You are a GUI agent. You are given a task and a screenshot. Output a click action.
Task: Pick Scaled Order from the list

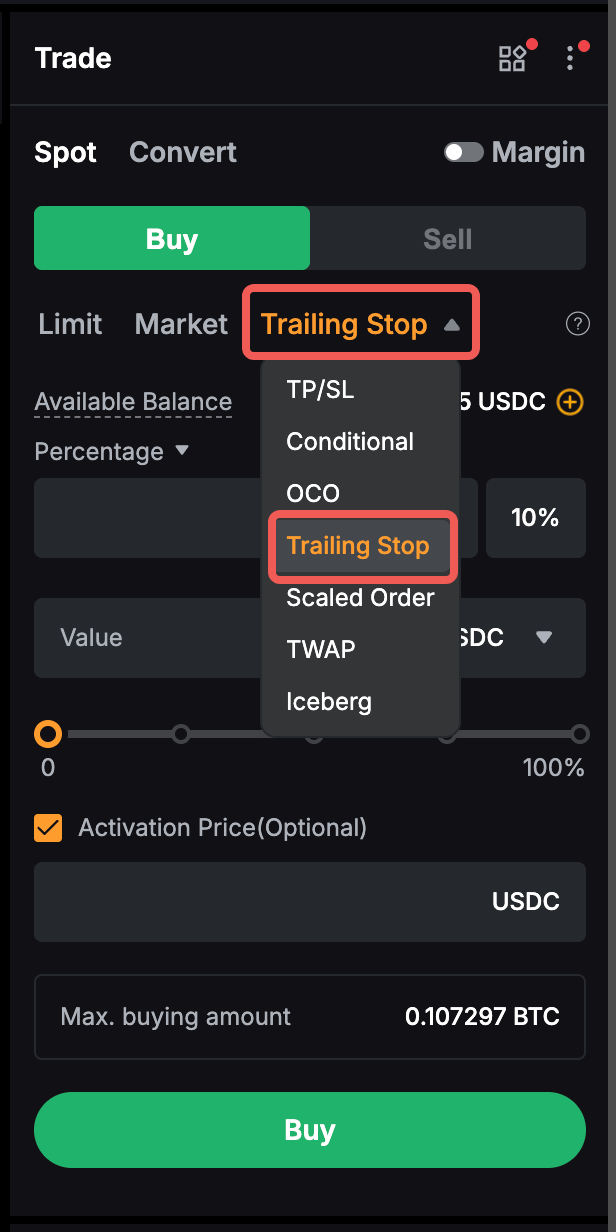pos(360,598)
